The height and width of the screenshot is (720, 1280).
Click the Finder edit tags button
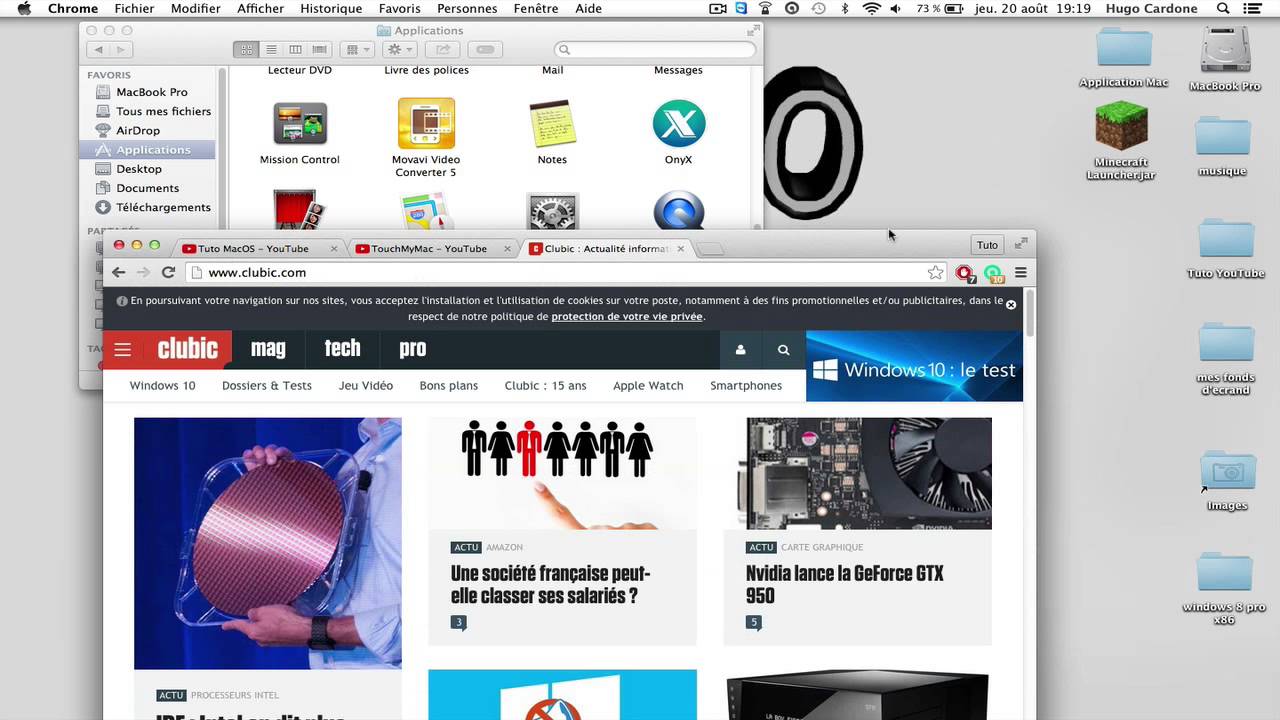pyautogui.click(x=485, y=49)
